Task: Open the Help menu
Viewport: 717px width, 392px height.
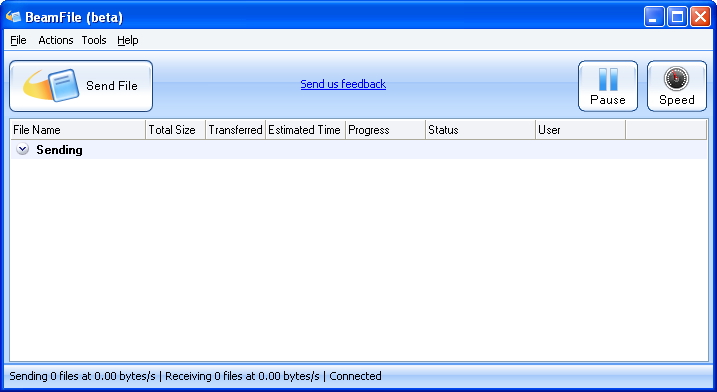Action: click(x=128, y=40)
